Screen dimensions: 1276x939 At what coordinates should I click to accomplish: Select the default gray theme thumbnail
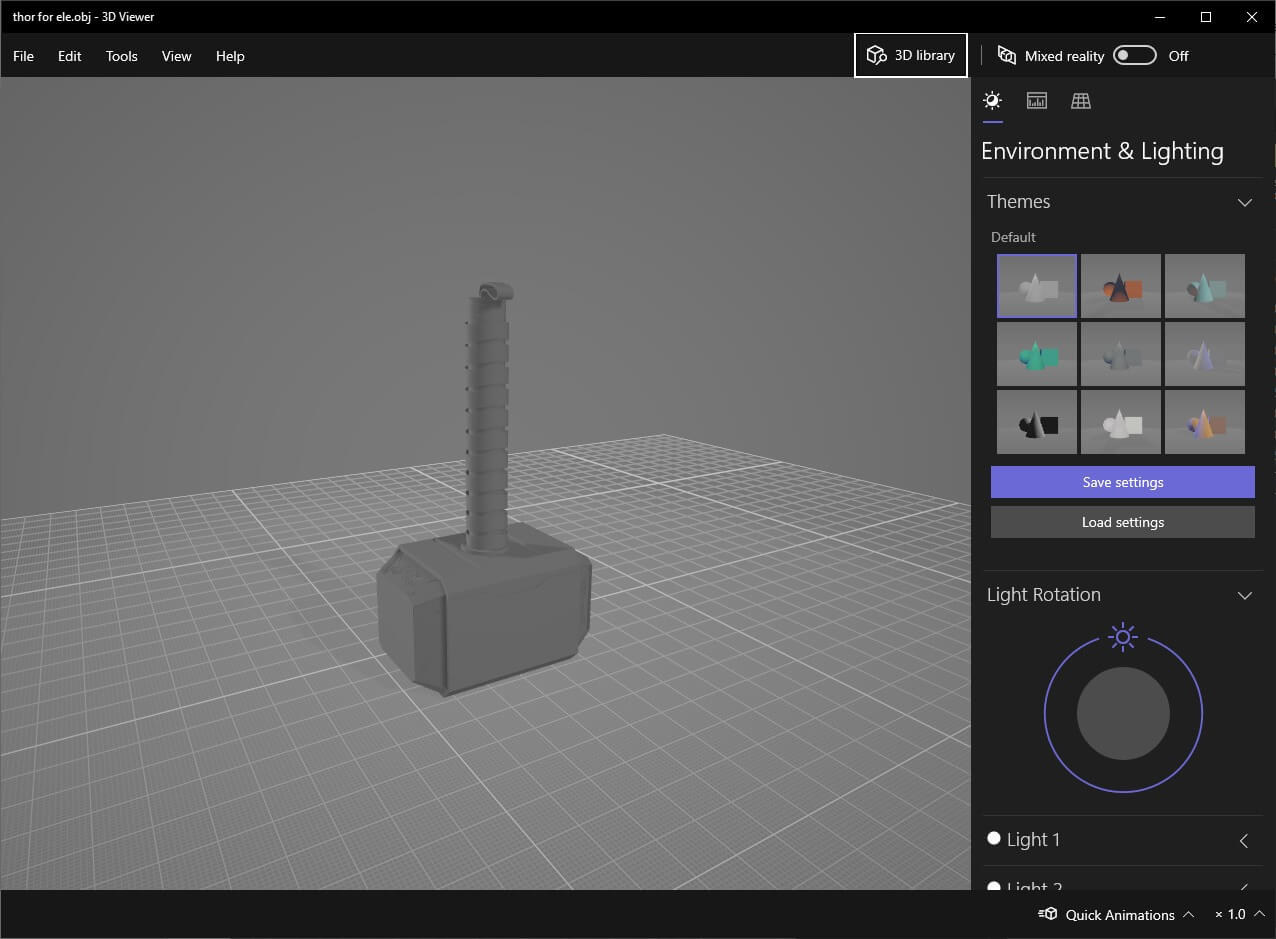point(1037,286)
